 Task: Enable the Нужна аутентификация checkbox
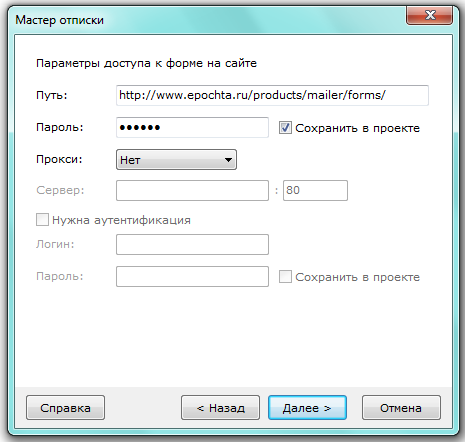42,220
